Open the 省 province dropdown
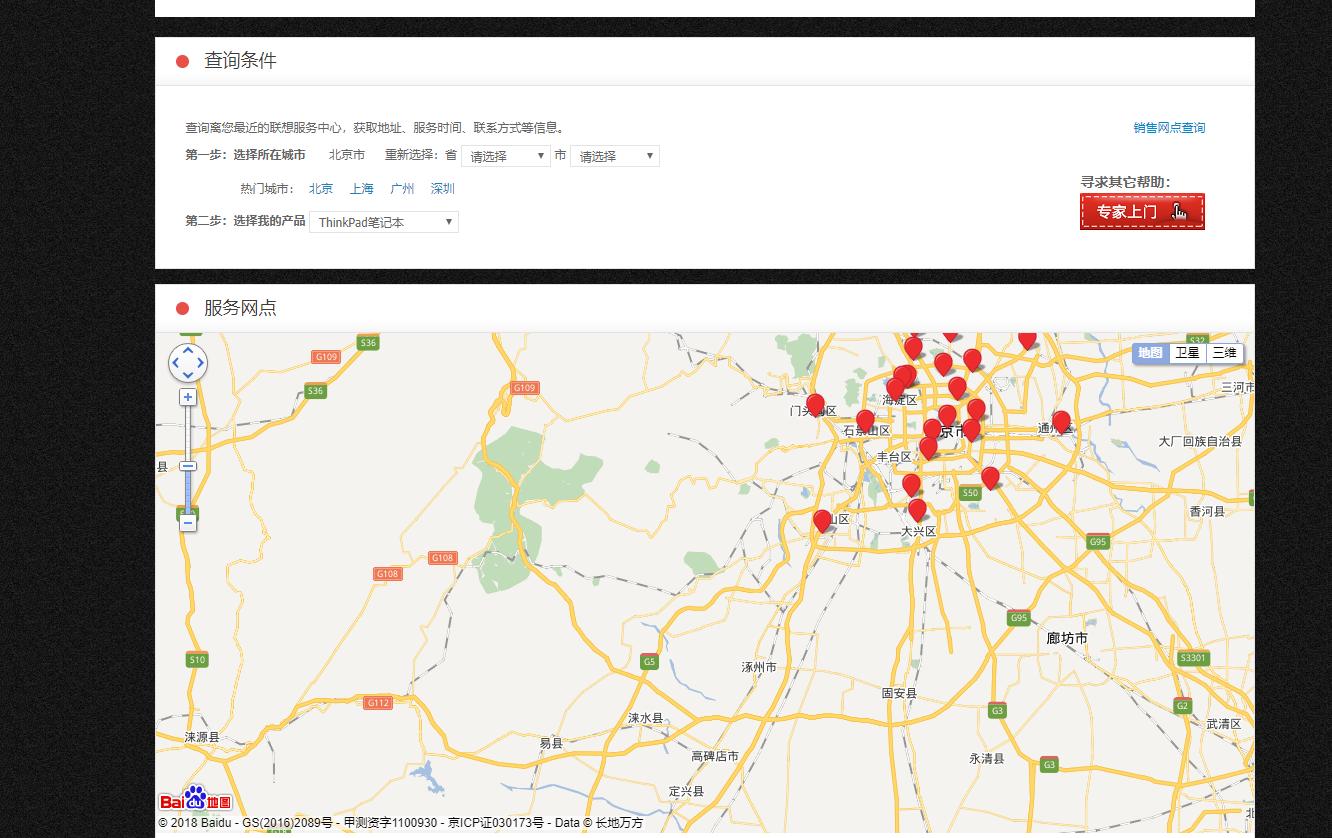This screenshot has height=838, width=1332. [x=506, y=156]
